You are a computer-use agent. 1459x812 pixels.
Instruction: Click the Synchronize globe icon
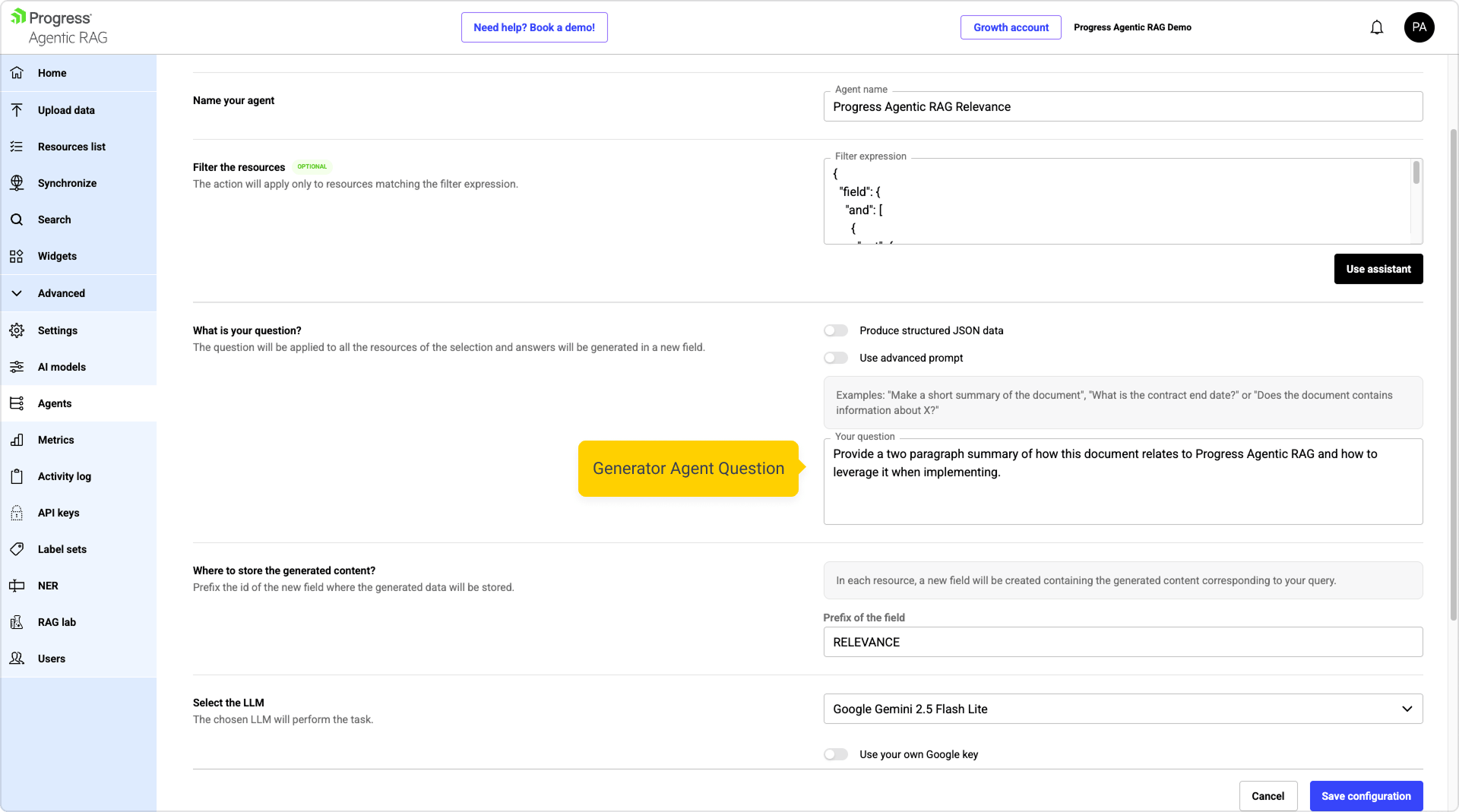tap(17, 183)
